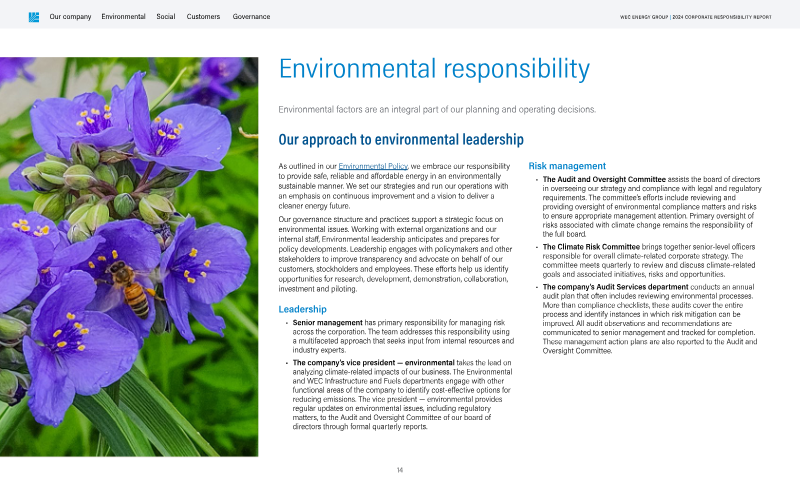The image size is (800, 485).
Task: Click the Our approach to environmental leadership heading
Action: click(400, 140)
